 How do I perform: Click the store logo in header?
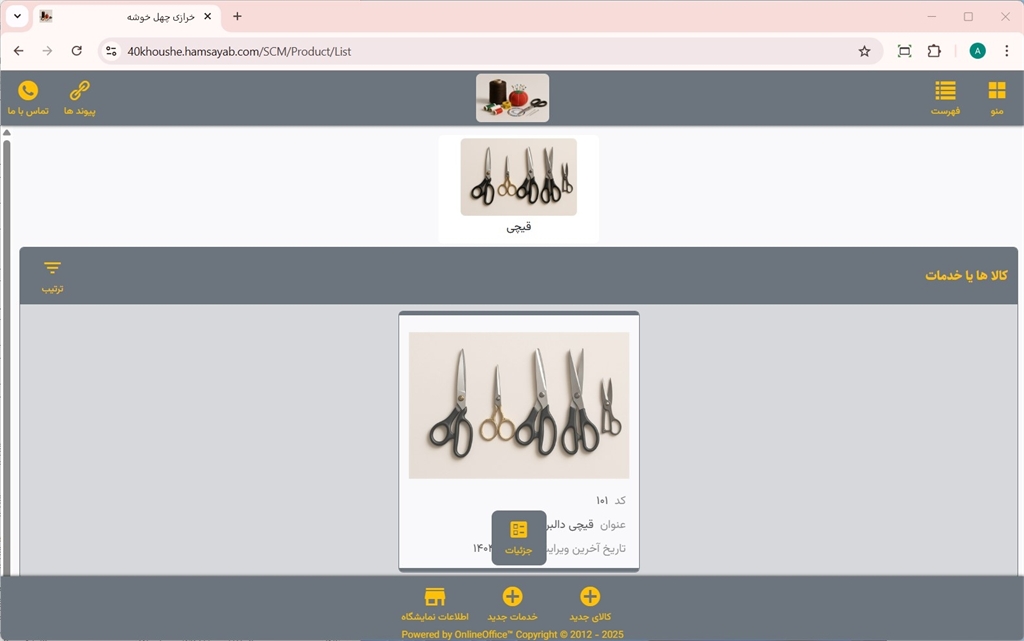[512, 98]
